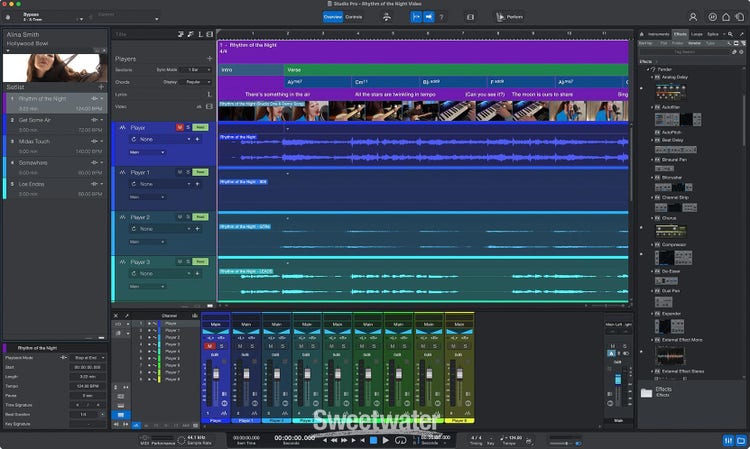This screenshot has height=449, width=750.
Task: Click the blue Stop button
Action: (374, 440)
